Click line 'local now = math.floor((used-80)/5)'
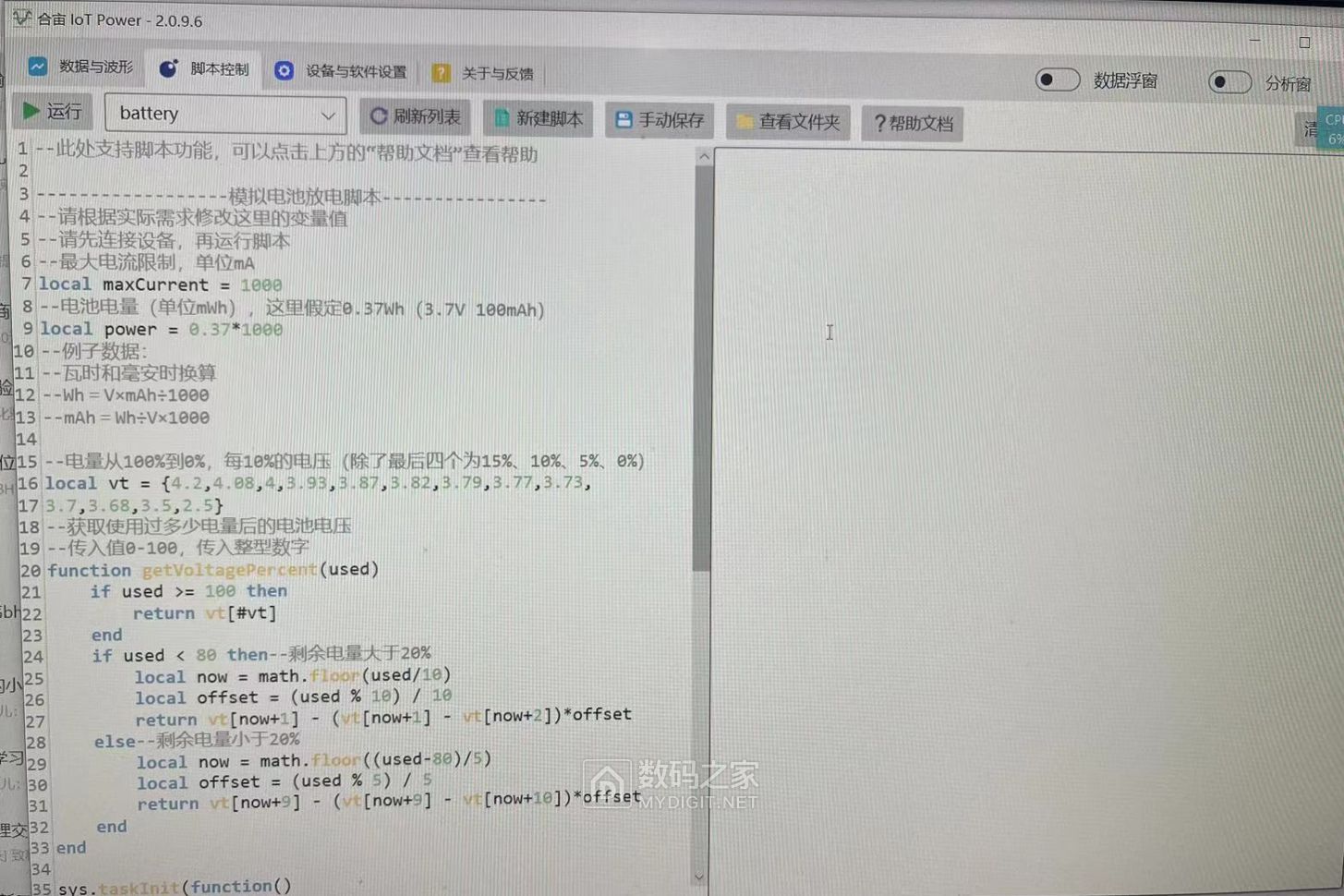This screenshot has height=896, width=1344. [314, 761]
